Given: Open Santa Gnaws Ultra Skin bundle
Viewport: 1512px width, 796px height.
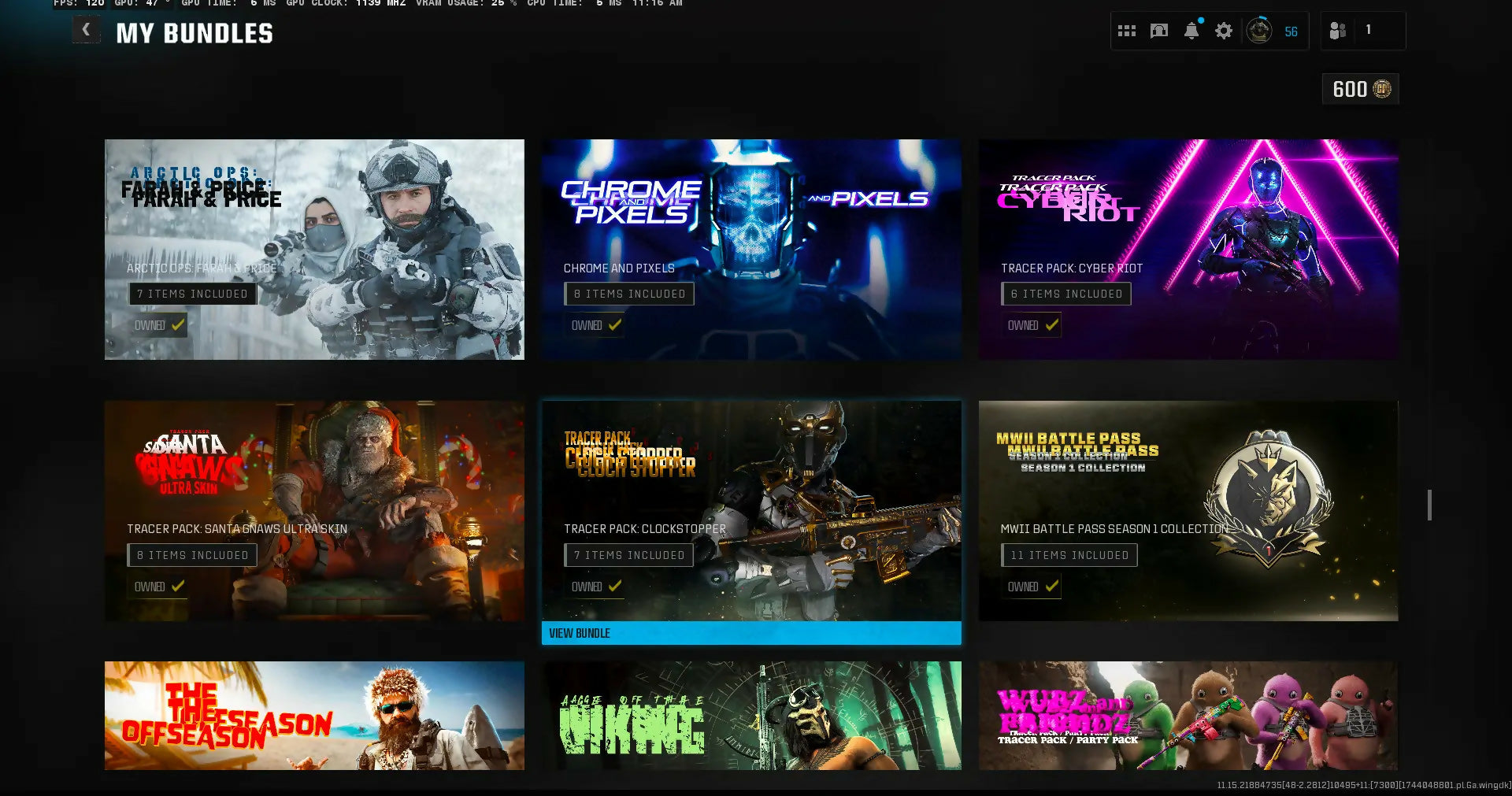Looking at the screenshot, I should 314,511.
